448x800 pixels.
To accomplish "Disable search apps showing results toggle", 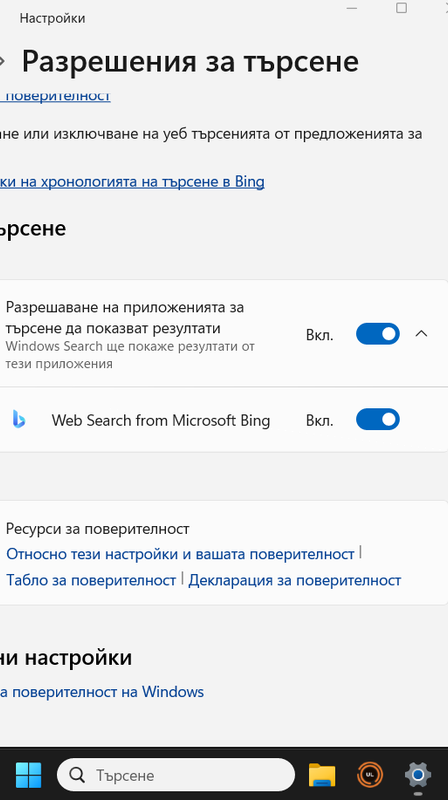I will pyautogui.click(x=378, y=334).
